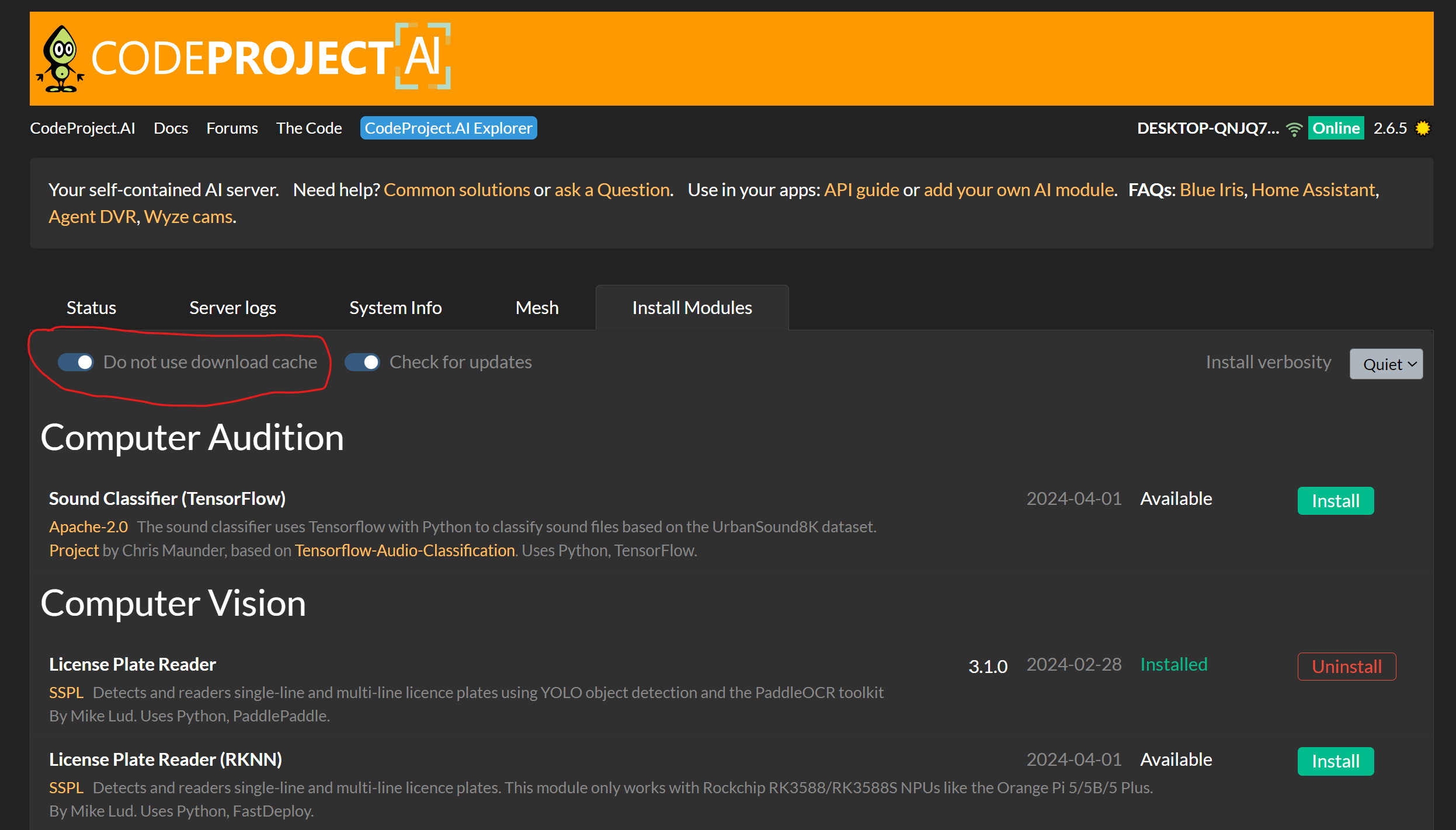The height and width of the screenshot is (830, 1456).
Task: Open the Wyze cams FAQ link
Action: click(189, 217)
